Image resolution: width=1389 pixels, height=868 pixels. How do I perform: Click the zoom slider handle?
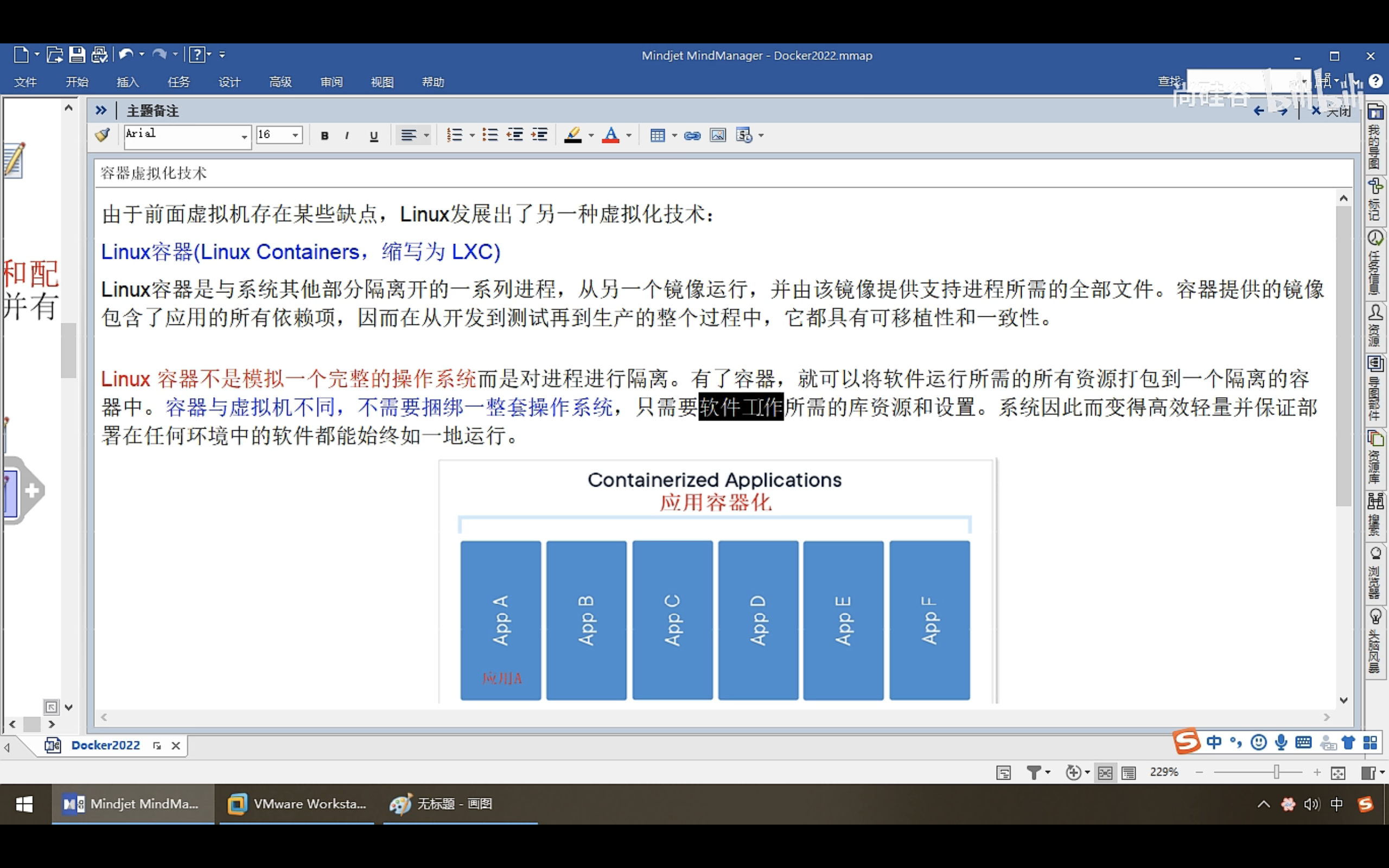1276,772
